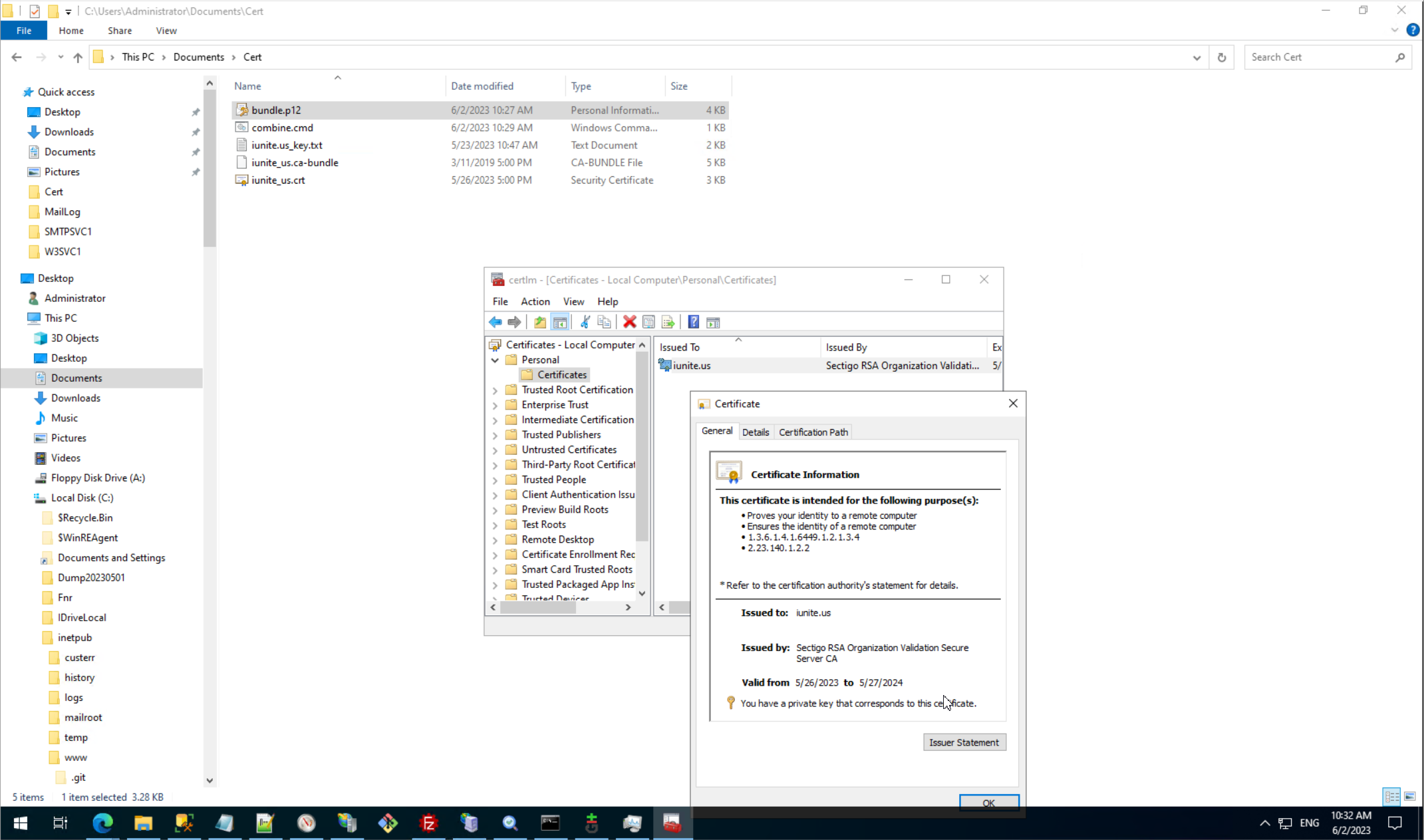The width and height of the screenshot is (1424, 840).
Task: Toggle the Show/Hide Console Tree button
Action: (559, 323)
